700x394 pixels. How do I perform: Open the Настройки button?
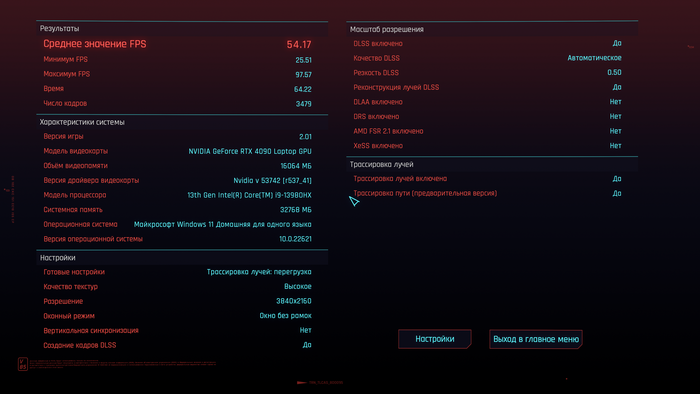[x=434, y=339]
